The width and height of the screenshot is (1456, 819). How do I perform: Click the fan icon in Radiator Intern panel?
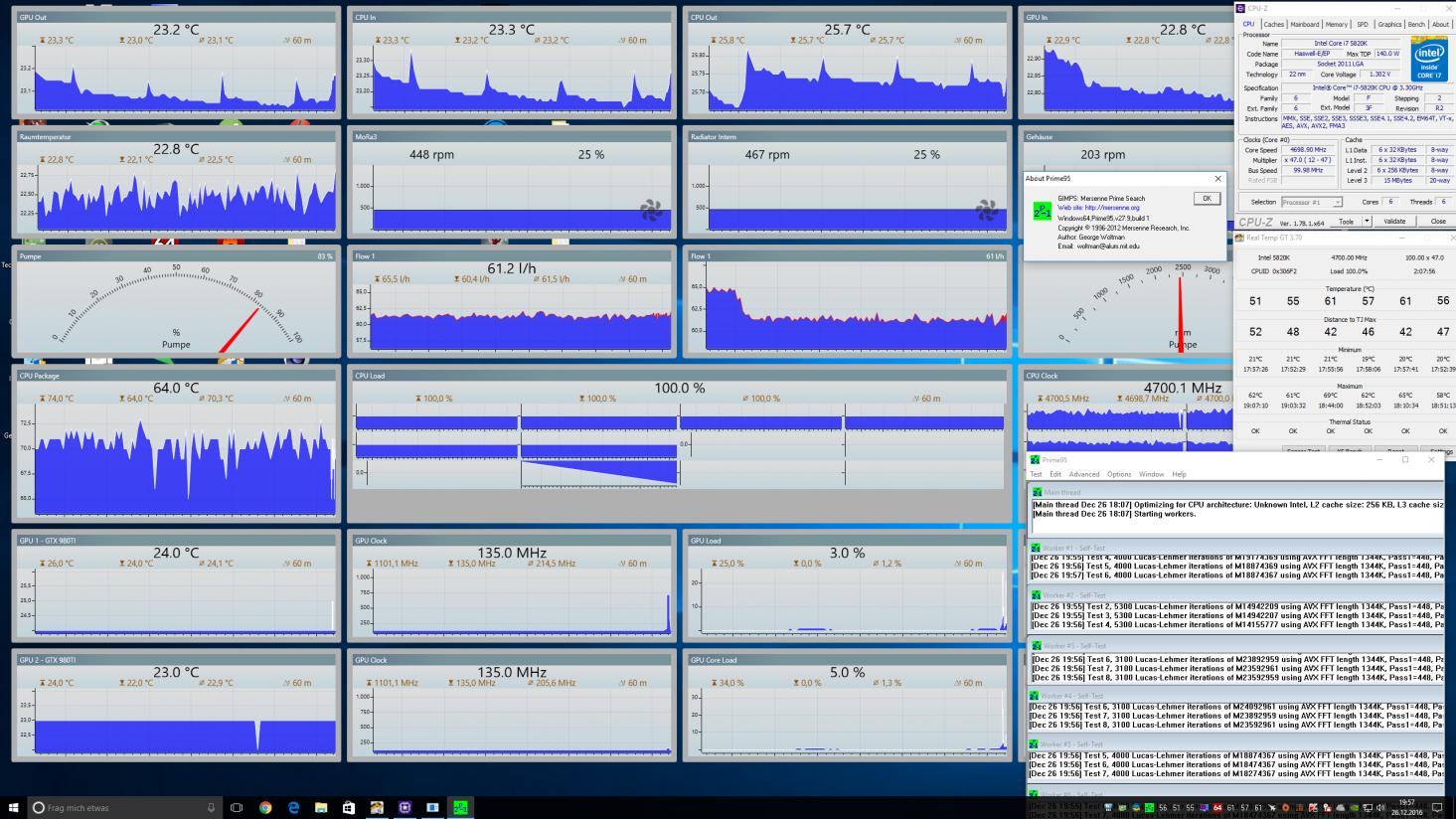[987, 209]
